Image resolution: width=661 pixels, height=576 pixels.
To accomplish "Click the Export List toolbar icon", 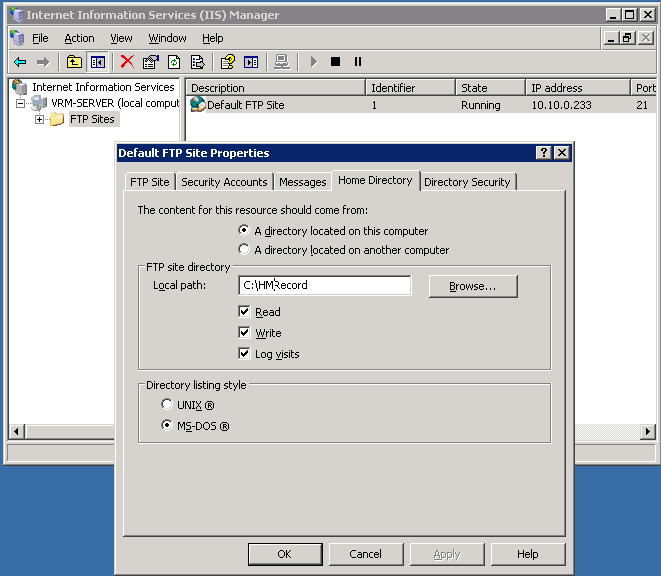I will pyautogui.click(x=197, y=62).
